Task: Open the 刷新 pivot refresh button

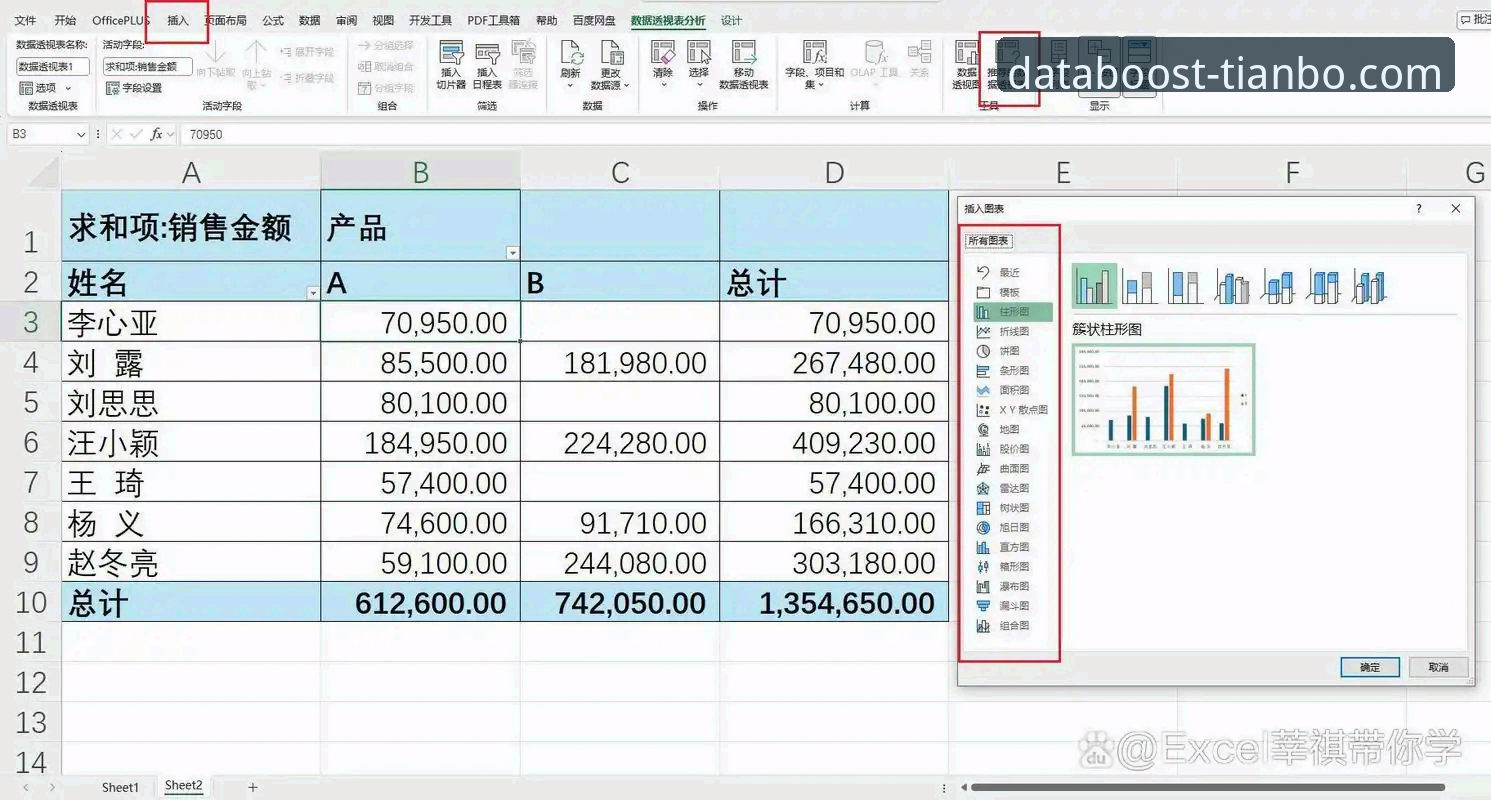Action: click(571, 63)
